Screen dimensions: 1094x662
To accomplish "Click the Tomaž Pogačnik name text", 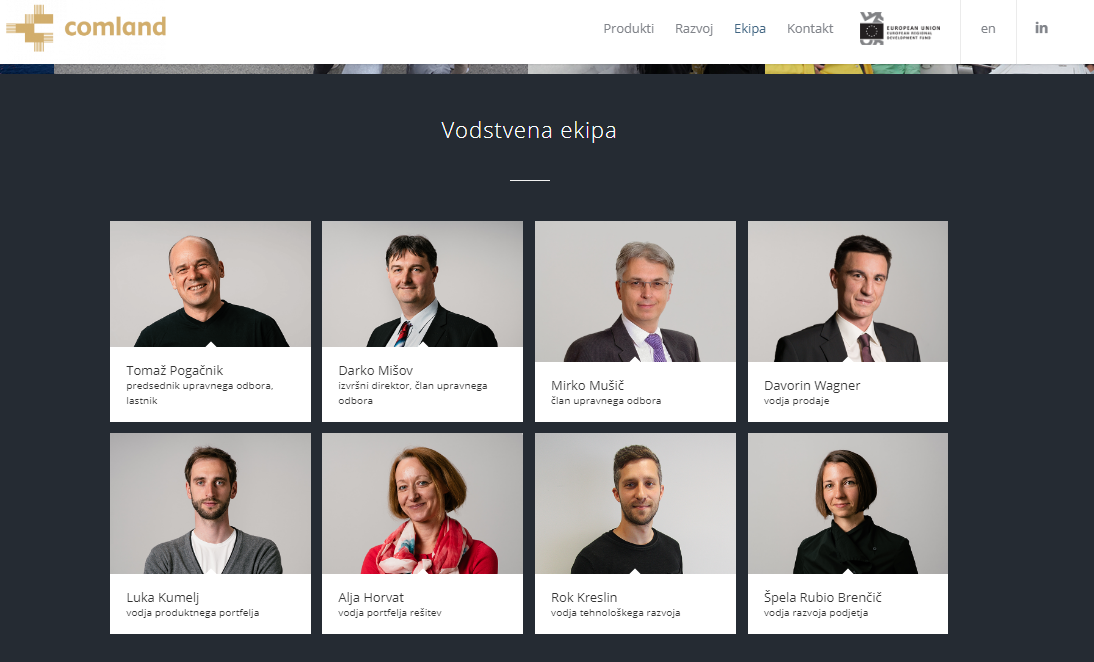I will point(174,370).
